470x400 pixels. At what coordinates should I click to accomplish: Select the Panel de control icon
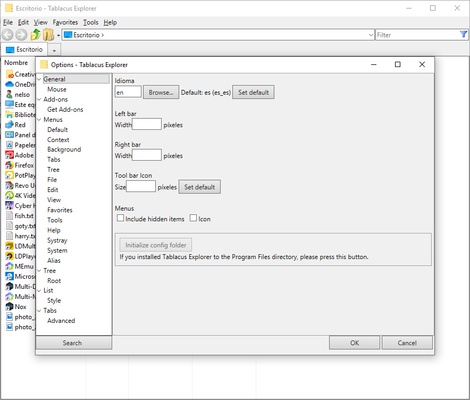pyautogui.click(x=9, y=135)
